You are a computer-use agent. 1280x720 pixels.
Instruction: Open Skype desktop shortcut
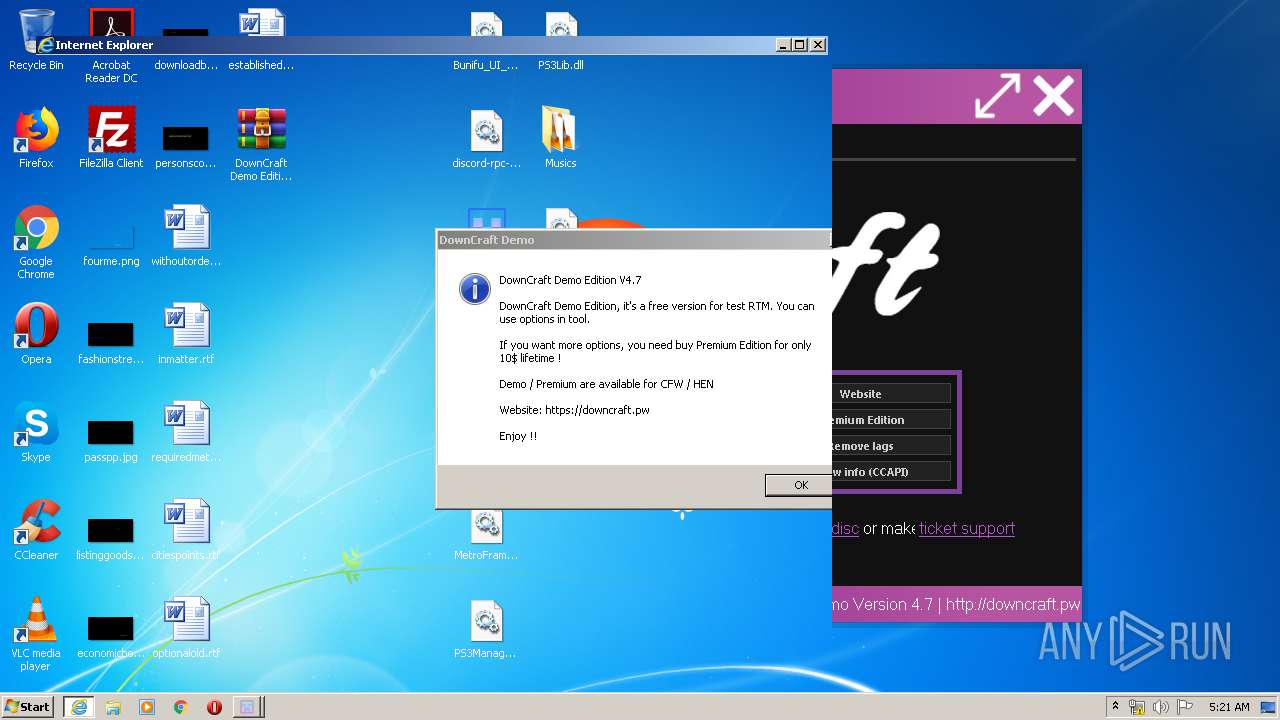click(36, 432)
